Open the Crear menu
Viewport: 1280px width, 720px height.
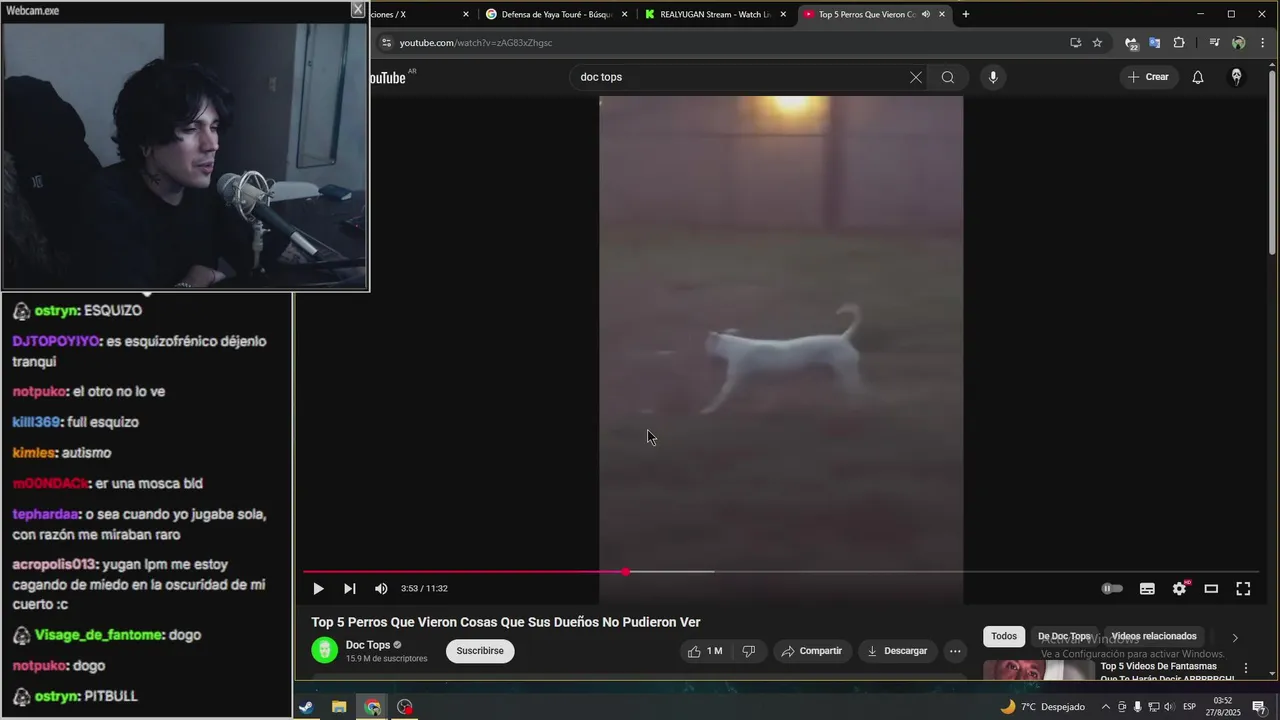click(x=1148, y=77)
